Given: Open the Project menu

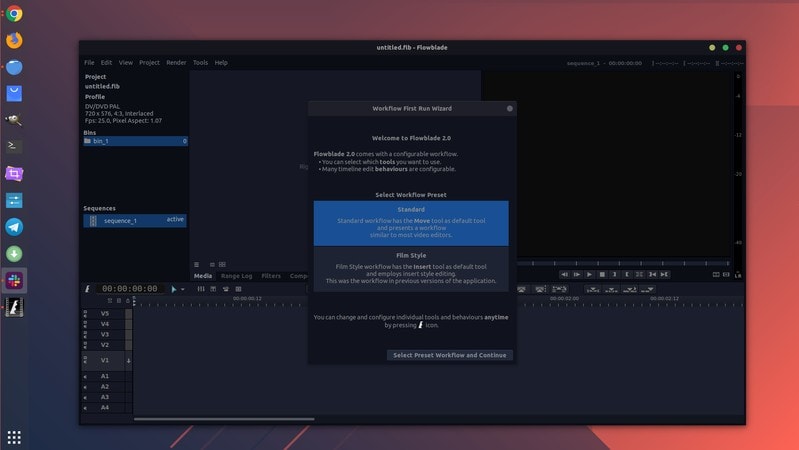Looking at the screenshot, I should (149, 63).
